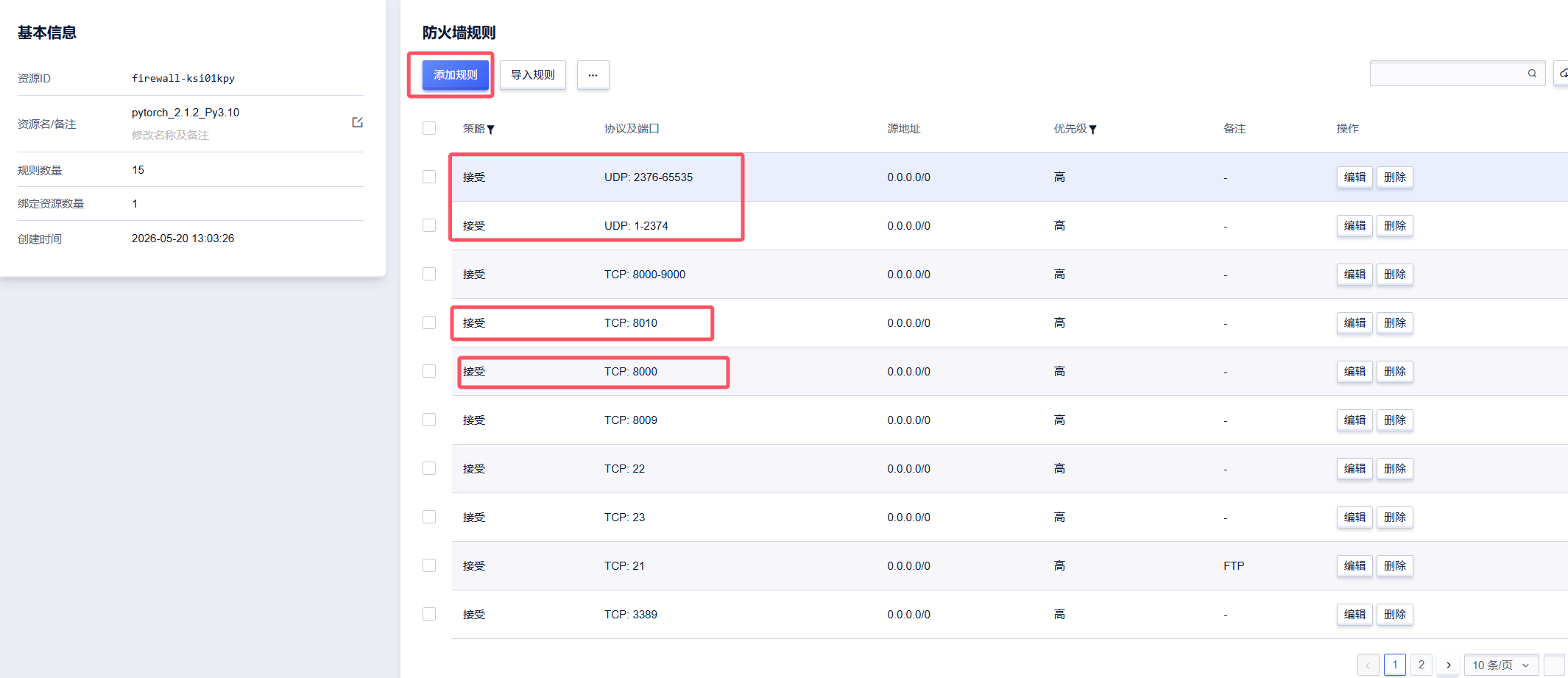The height and width of the screenshot is (678, 1568).
Task: Click the 导入规则 button
Action: 533,75
